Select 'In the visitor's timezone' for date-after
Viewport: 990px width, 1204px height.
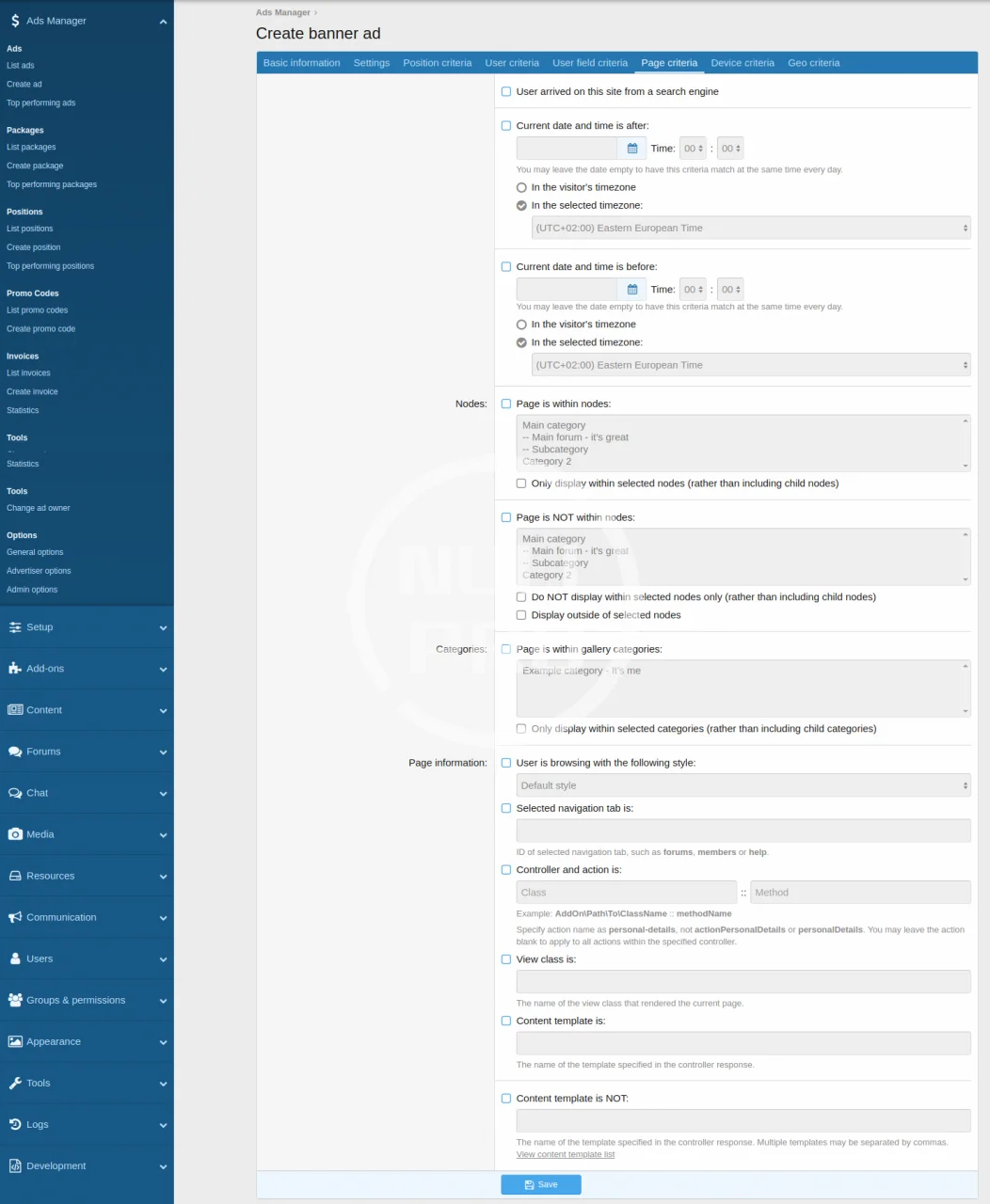pos(521,188)
